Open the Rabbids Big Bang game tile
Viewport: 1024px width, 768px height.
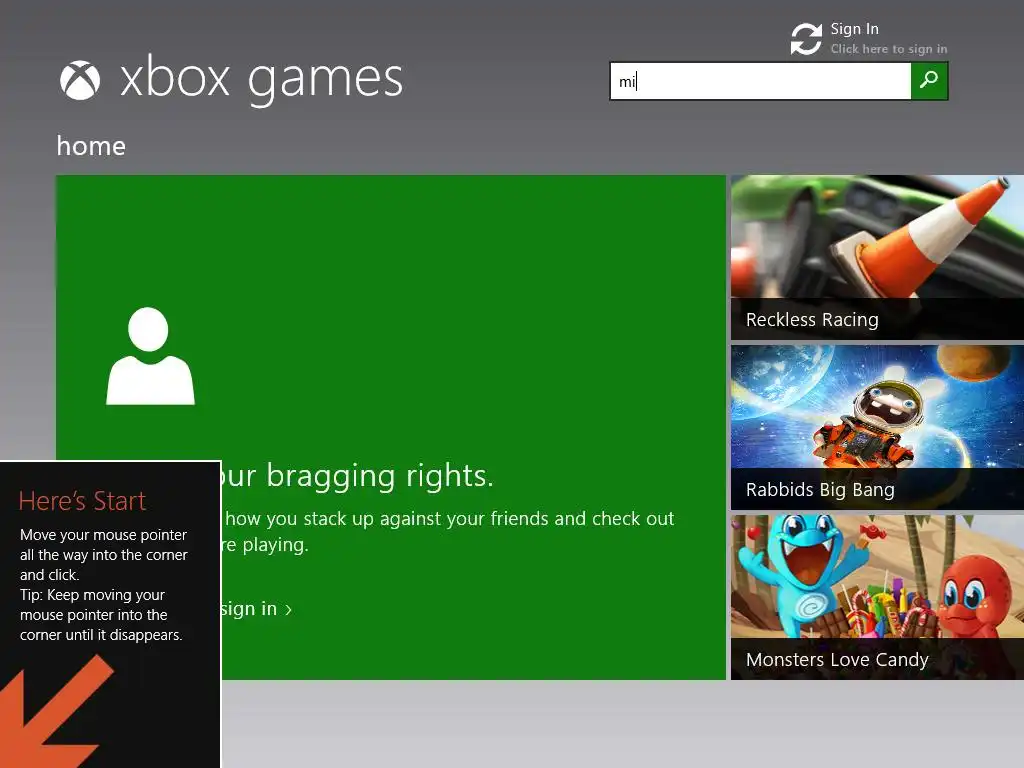point(877,427)
